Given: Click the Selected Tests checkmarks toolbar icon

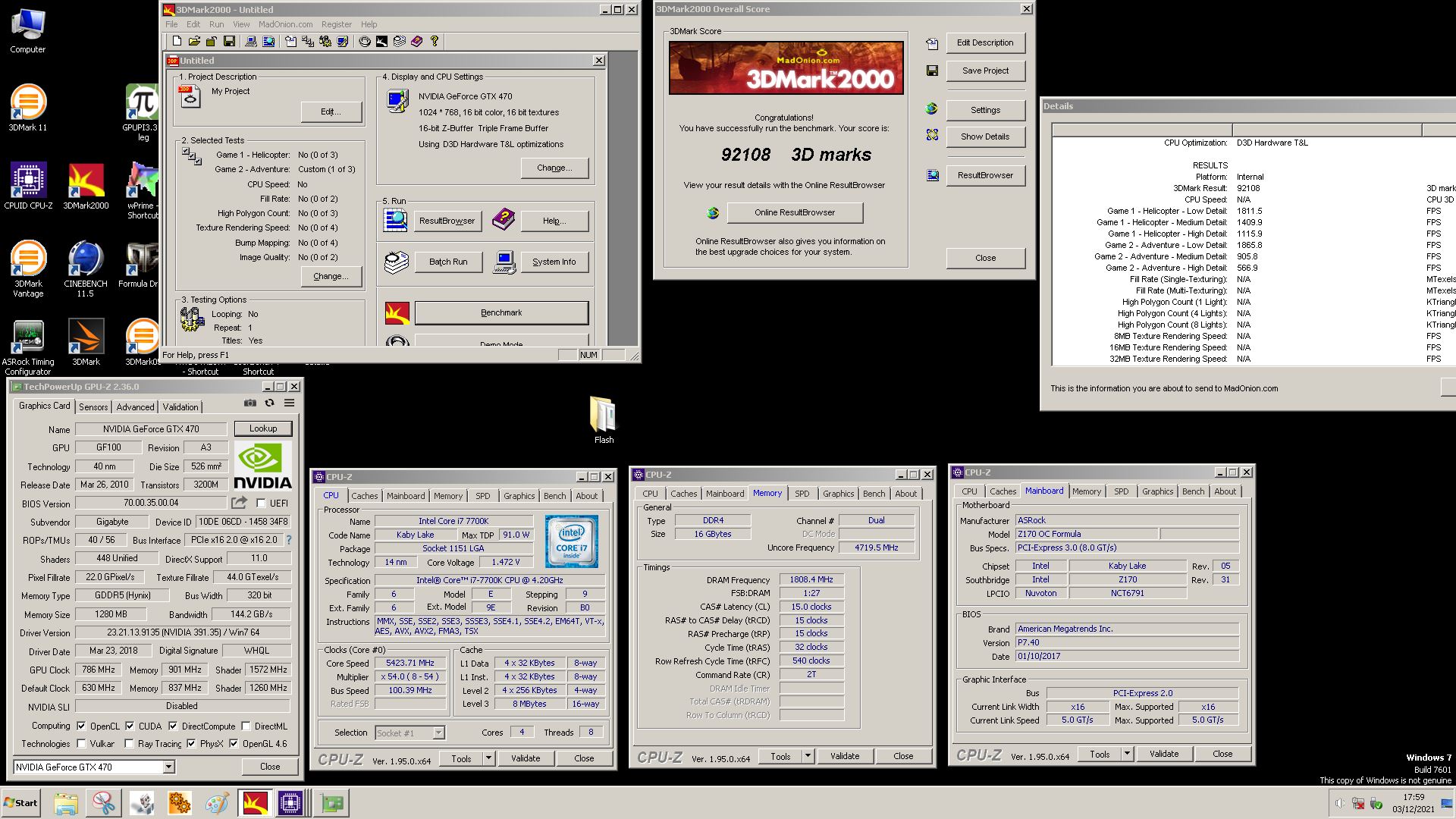Looking at the screenshot, I should [x=308, y=41].
